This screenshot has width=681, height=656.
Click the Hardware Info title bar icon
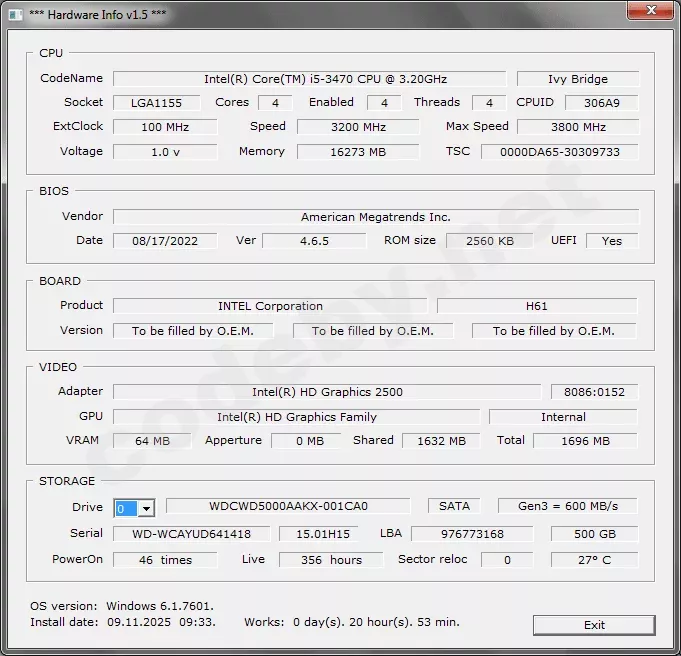pyautogui.click(x=15, y=12)
